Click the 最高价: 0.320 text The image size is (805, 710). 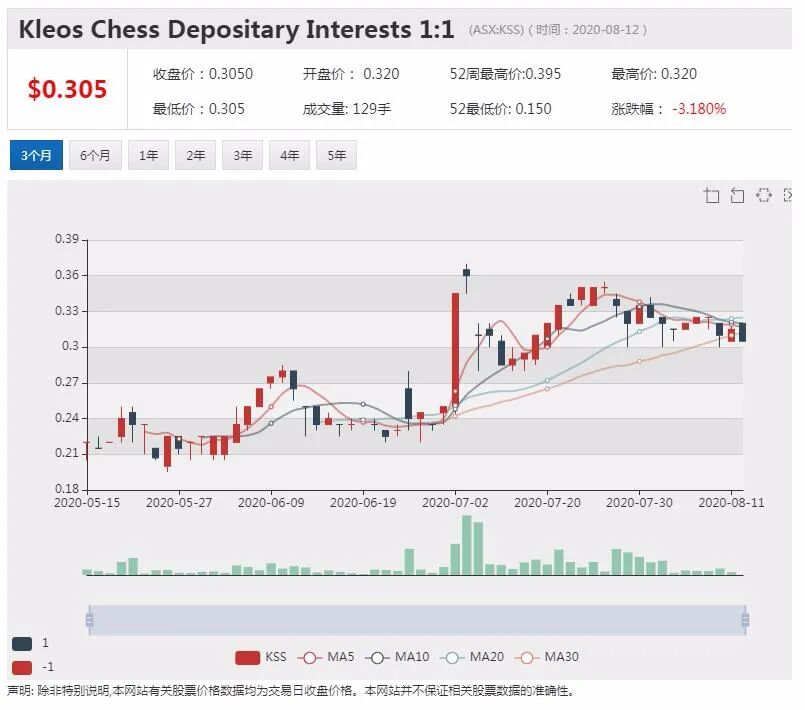[x=654, y=74]
